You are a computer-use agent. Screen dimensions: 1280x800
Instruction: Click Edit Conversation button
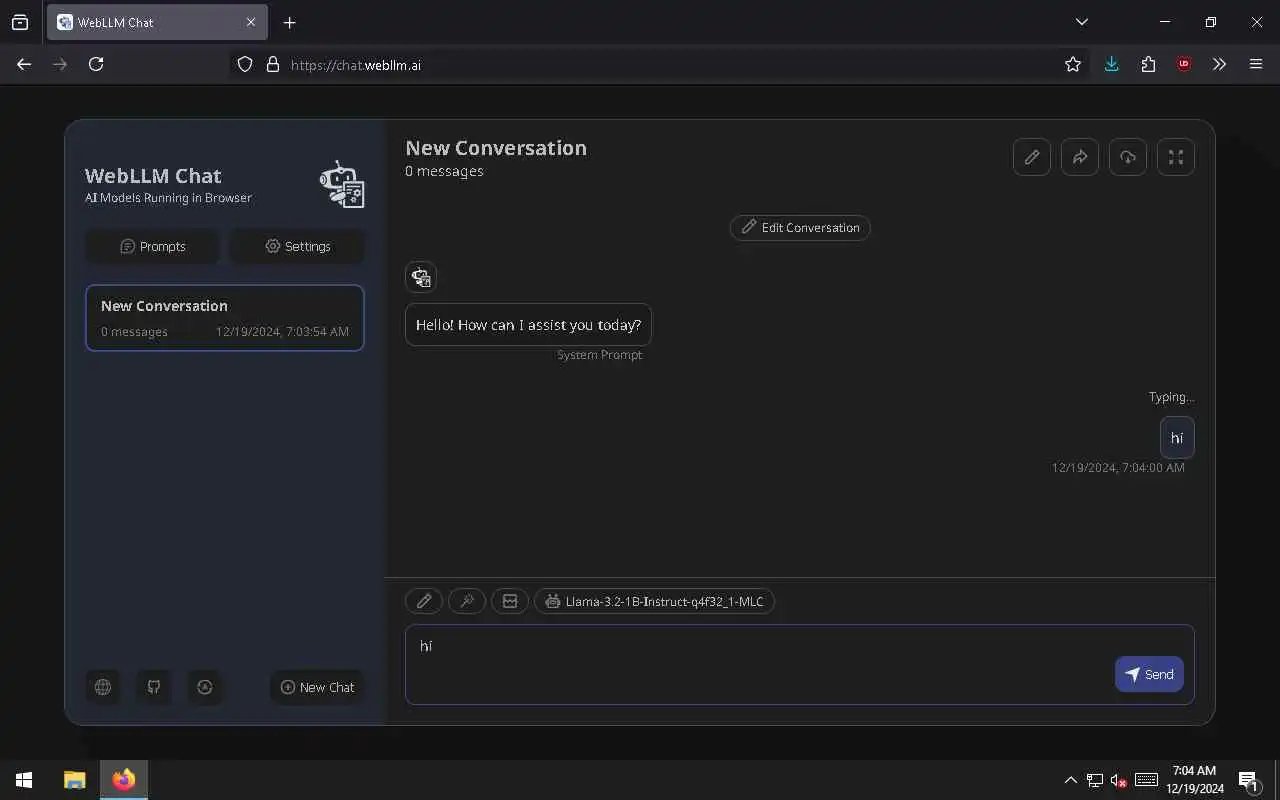tap(800, 227)
